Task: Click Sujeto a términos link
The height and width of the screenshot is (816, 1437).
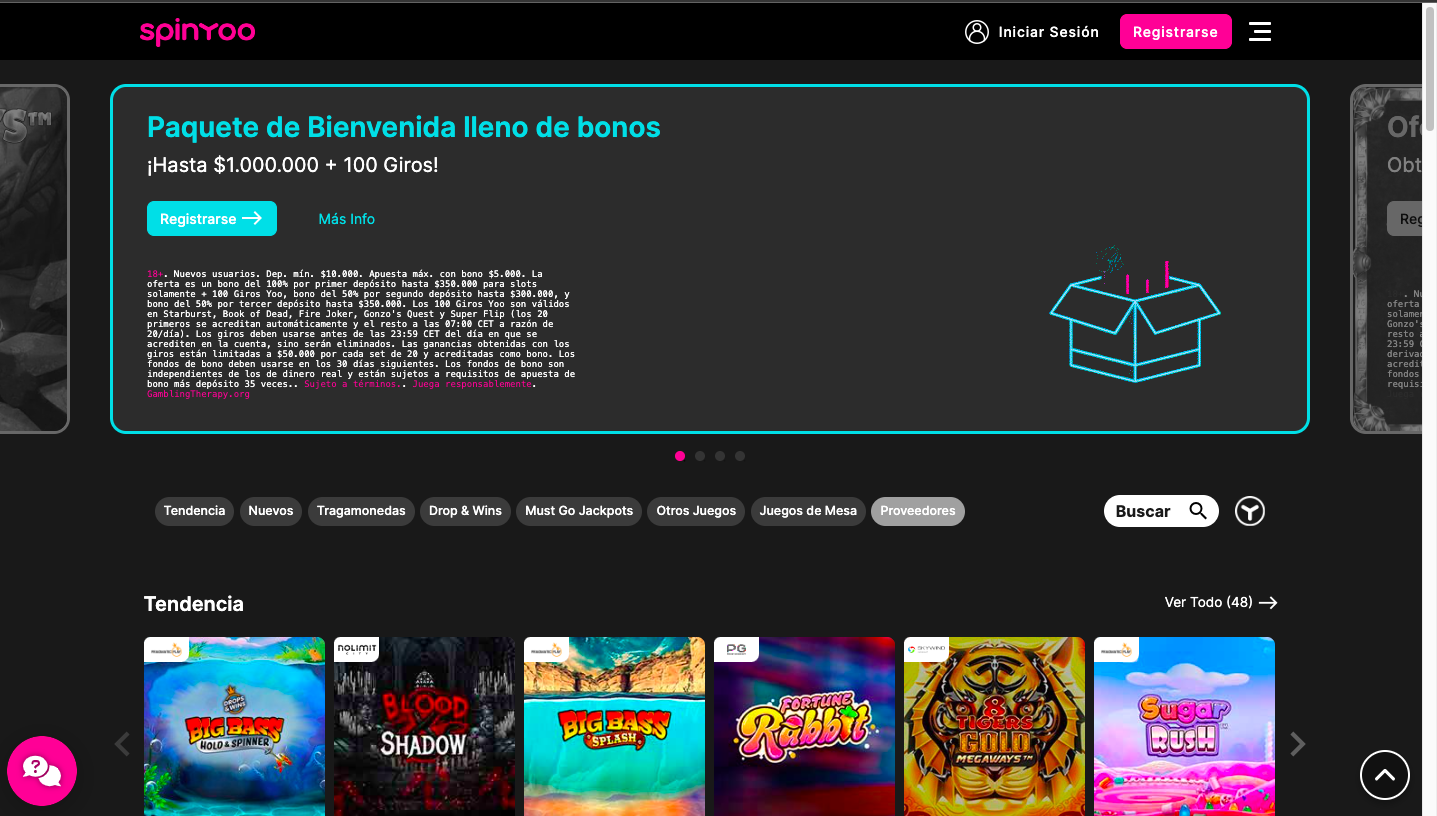Action: tap(353, 384)
